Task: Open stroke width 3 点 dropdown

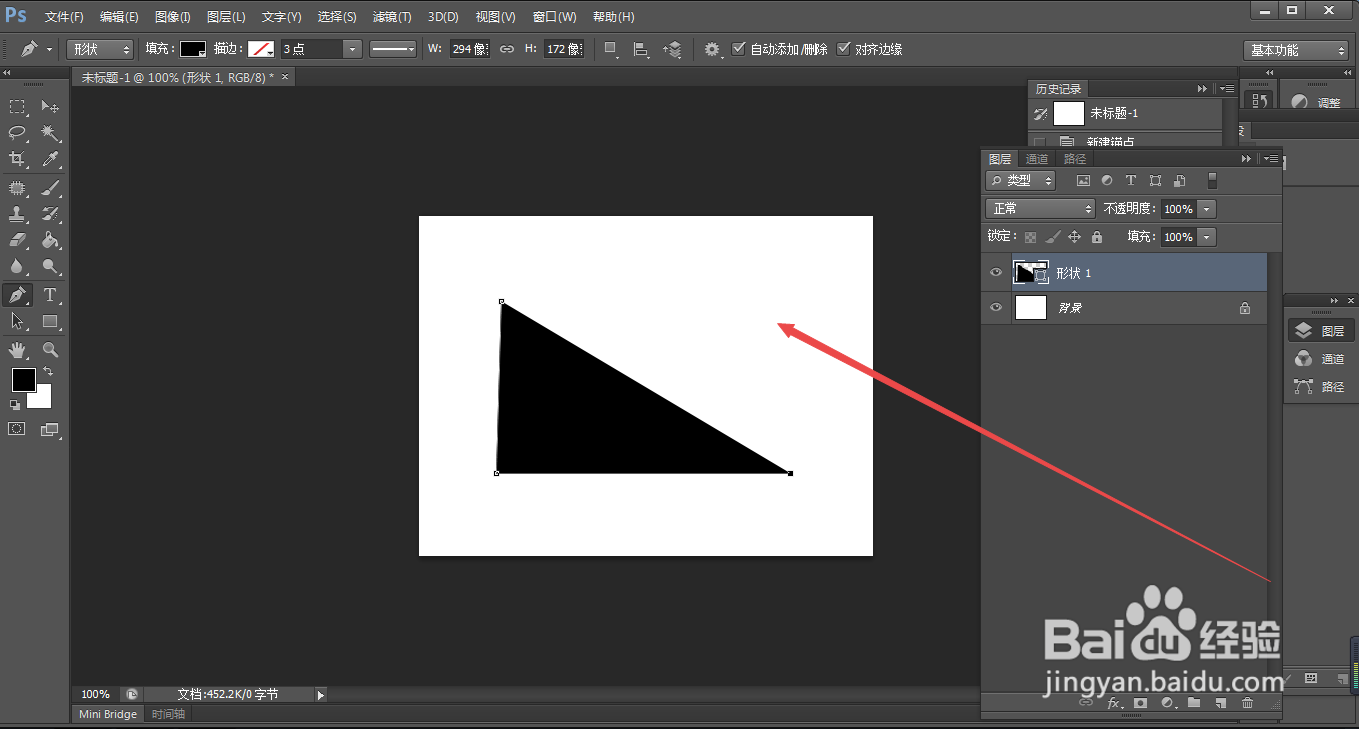Action: pyautogui.click(x=351, y=49)
